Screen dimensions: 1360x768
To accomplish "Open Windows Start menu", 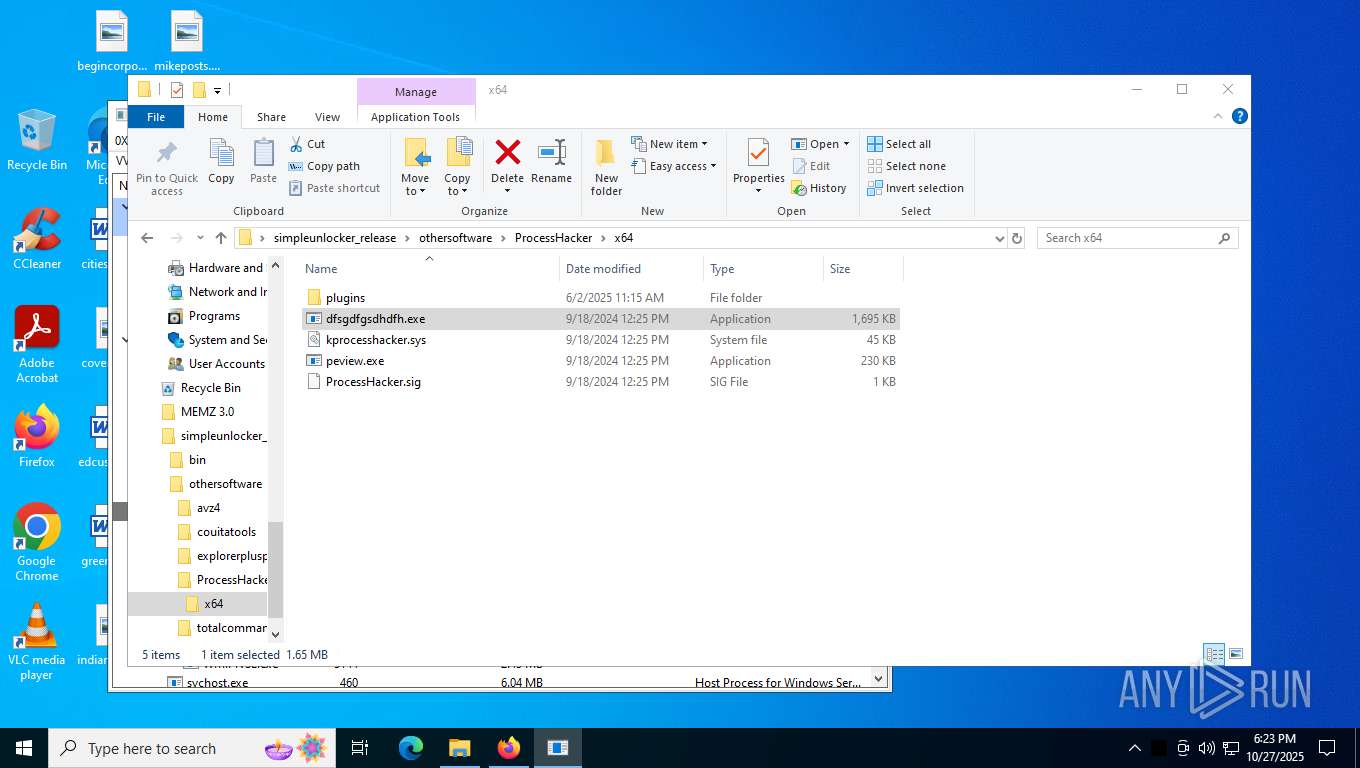I will 24,748.
